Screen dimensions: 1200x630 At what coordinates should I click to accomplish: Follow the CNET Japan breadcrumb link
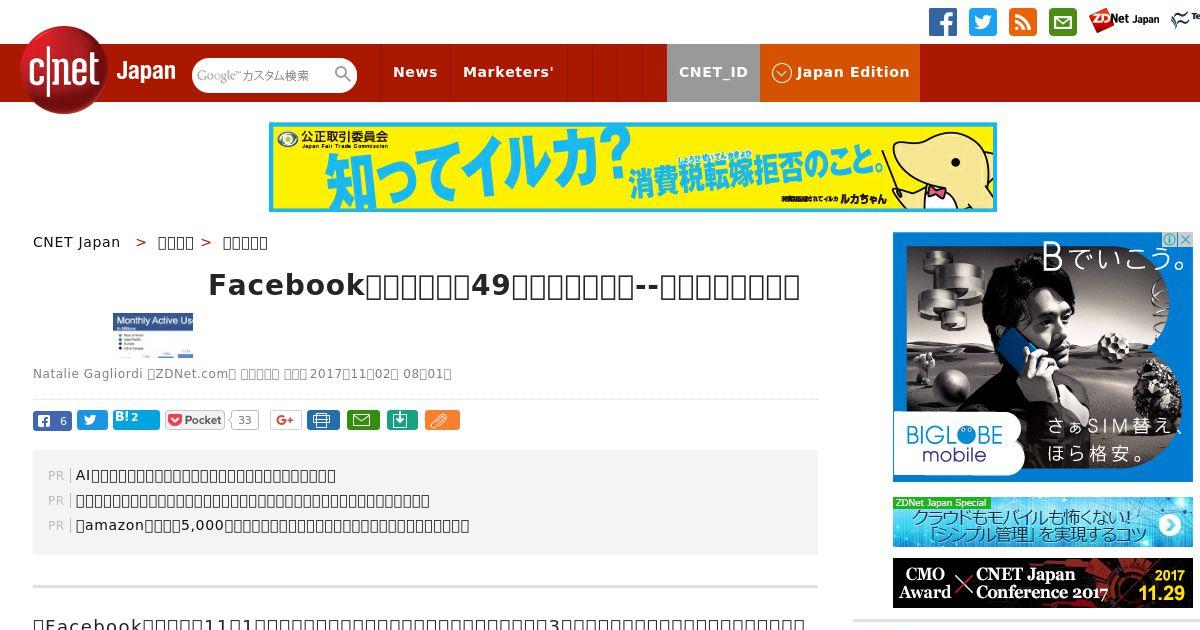point(77,242)
